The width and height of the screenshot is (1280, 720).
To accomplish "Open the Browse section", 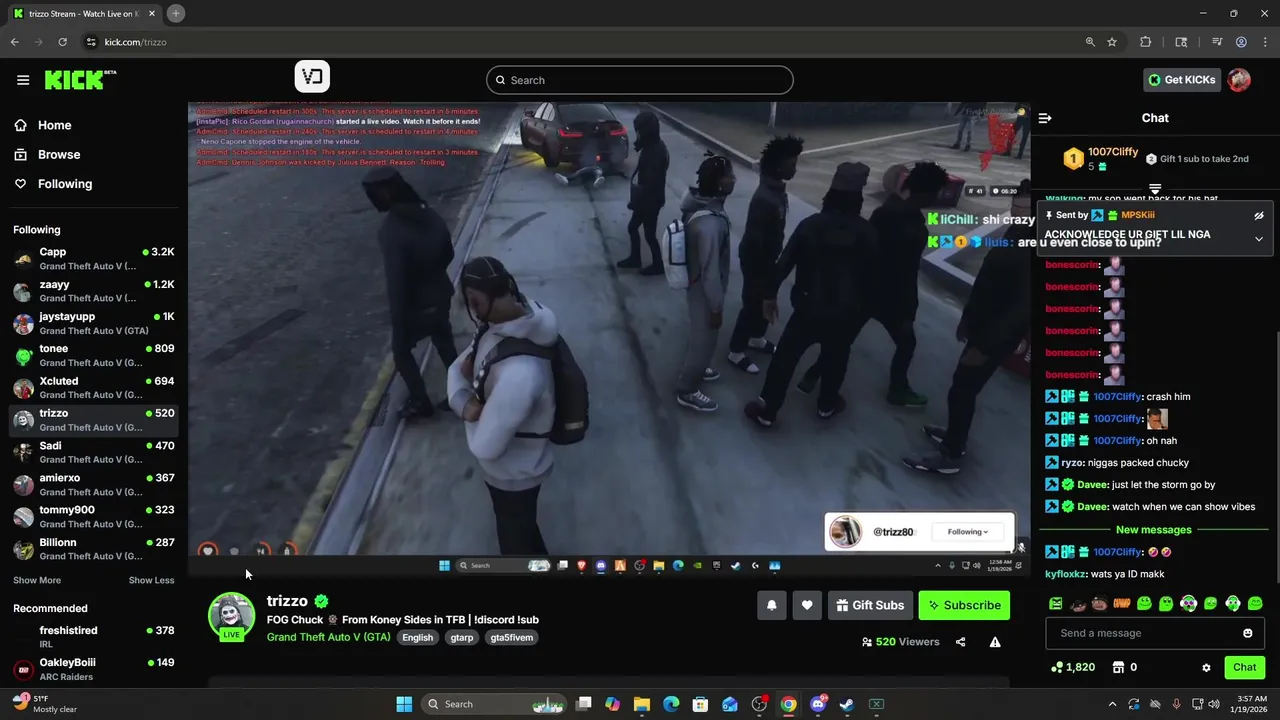I will 47,154.
